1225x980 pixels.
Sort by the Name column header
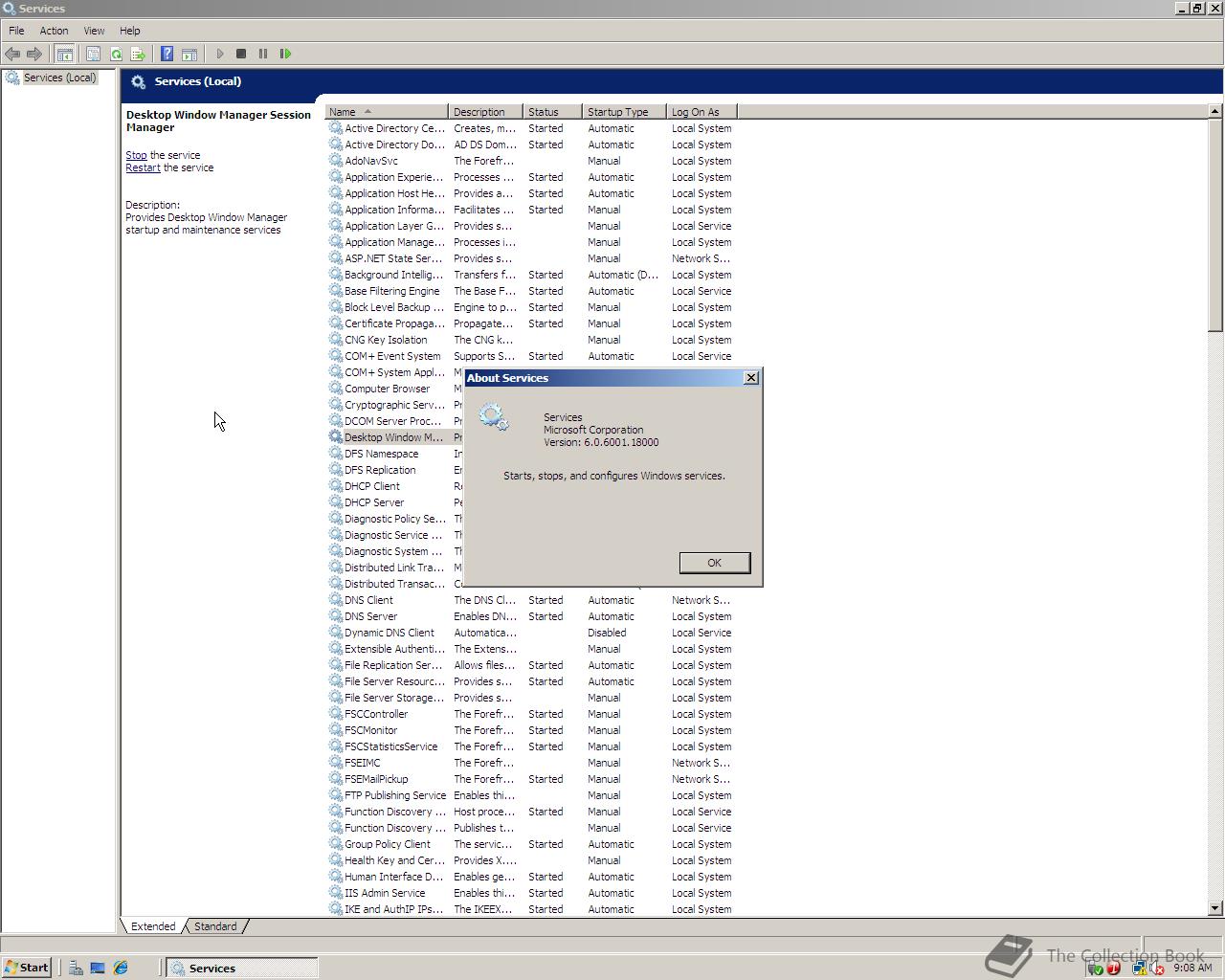(x=387, y=112)
